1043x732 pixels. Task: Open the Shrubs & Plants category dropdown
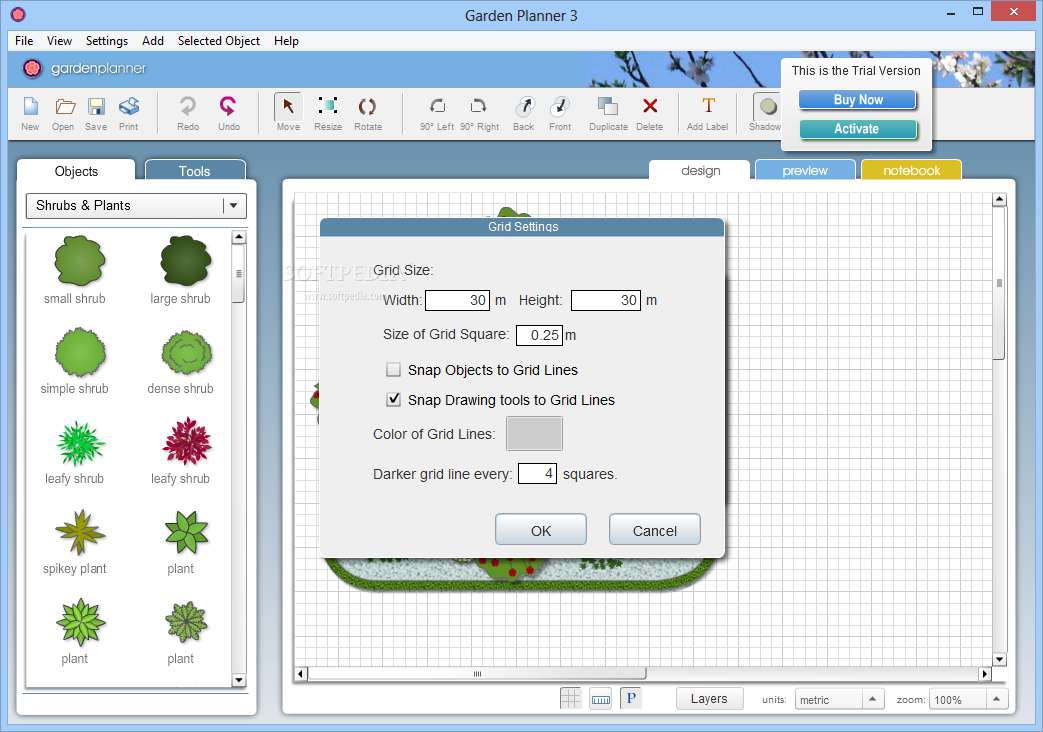(x=136, y=206)
